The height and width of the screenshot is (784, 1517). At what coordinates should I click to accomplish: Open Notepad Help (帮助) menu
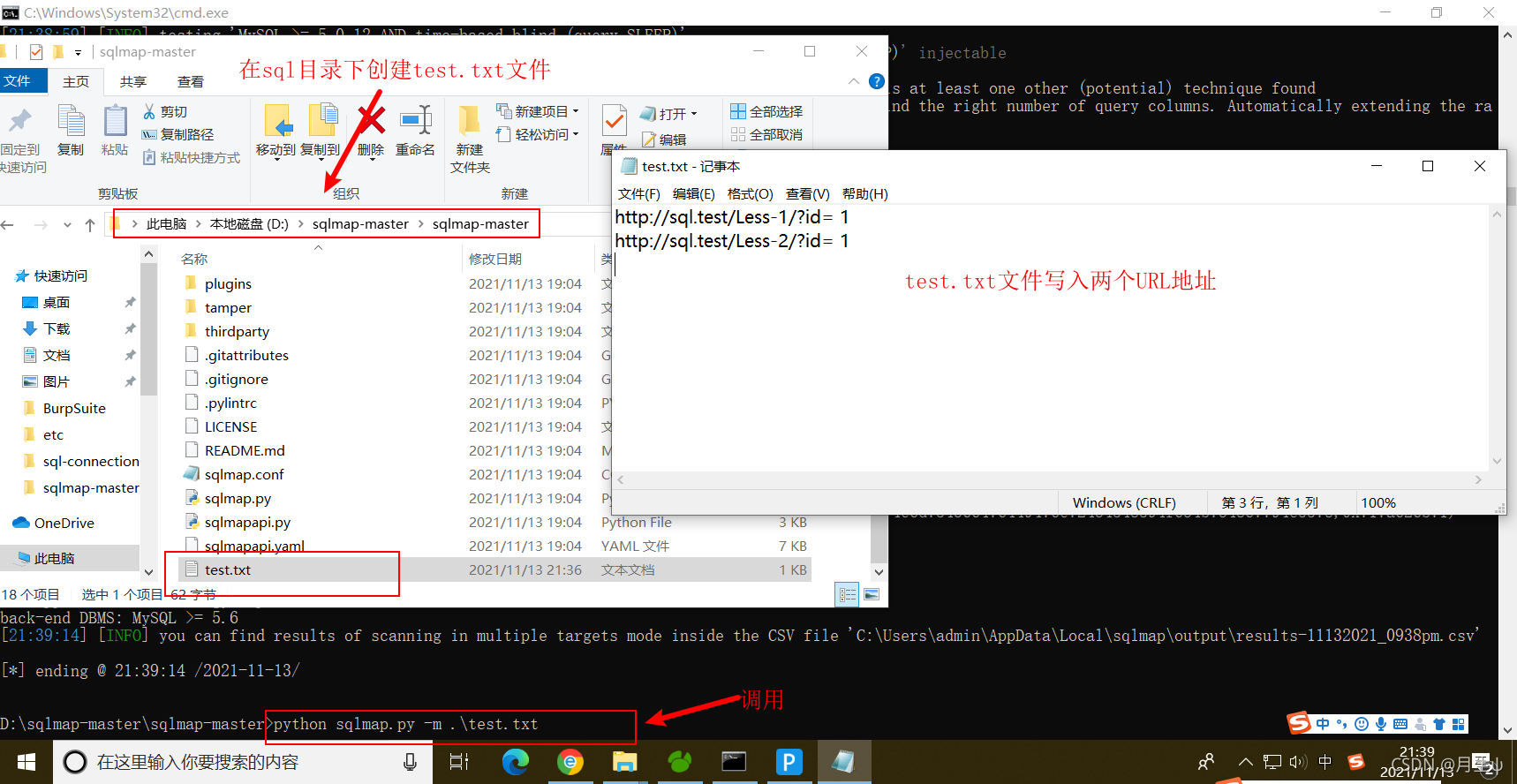point(864,194)
